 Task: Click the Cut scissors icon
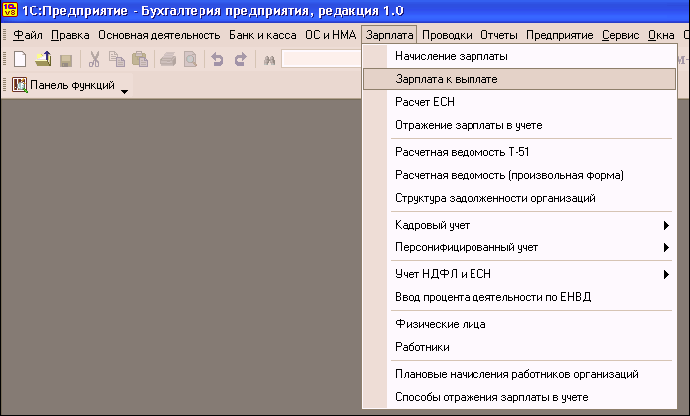click(95, 60)
